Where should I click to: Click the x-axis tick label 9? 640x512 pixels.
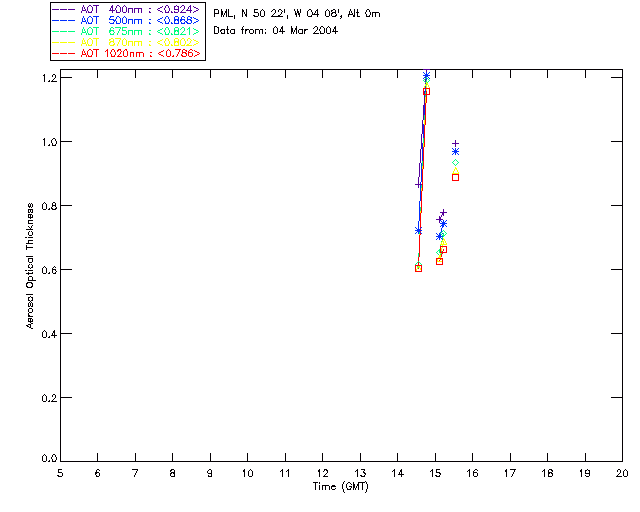pyautogui.click(x=210, y=473)
